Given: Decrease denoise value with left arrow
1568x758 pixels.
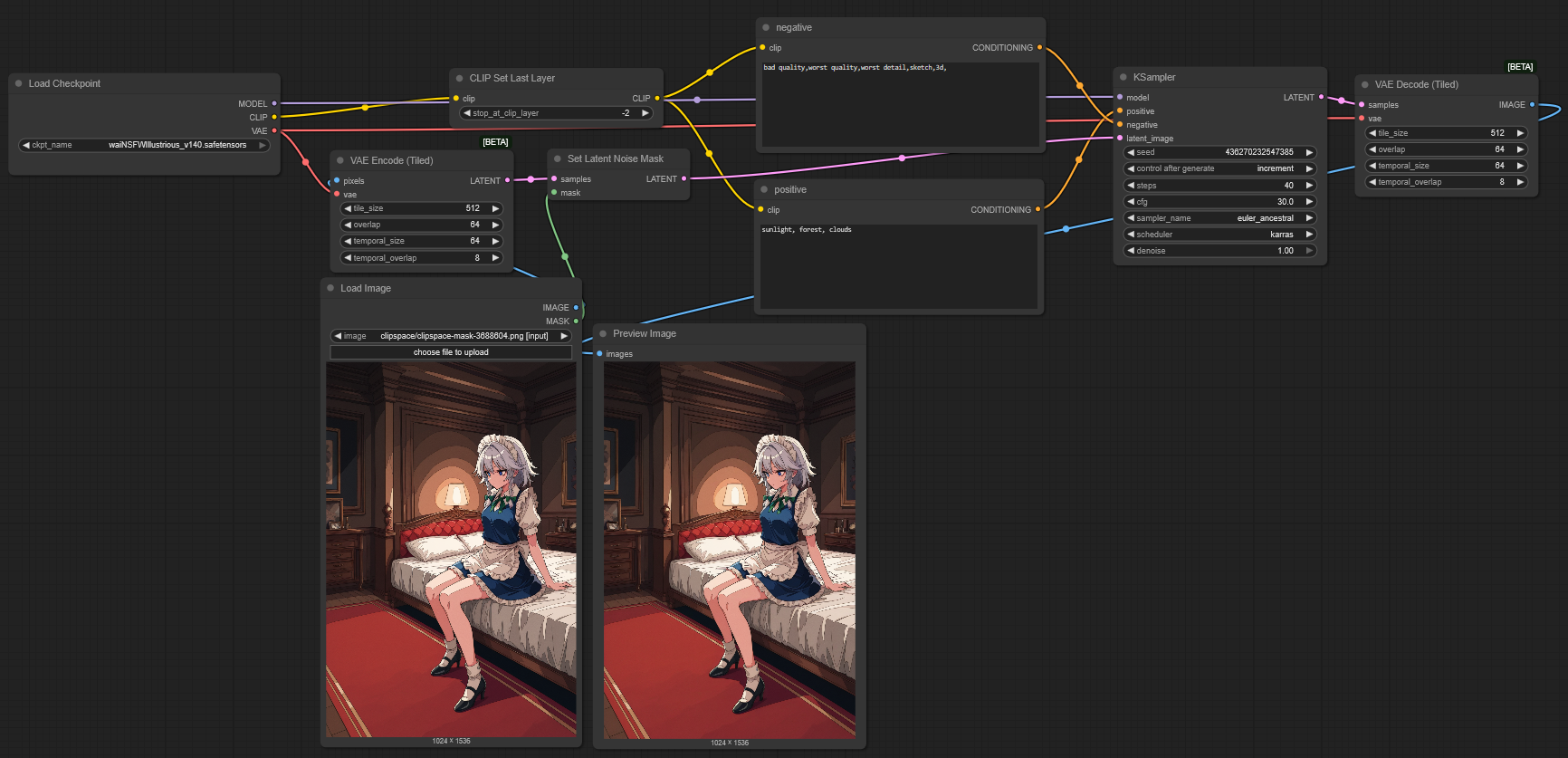Looking at the screenshot, I should point(1131,251).
